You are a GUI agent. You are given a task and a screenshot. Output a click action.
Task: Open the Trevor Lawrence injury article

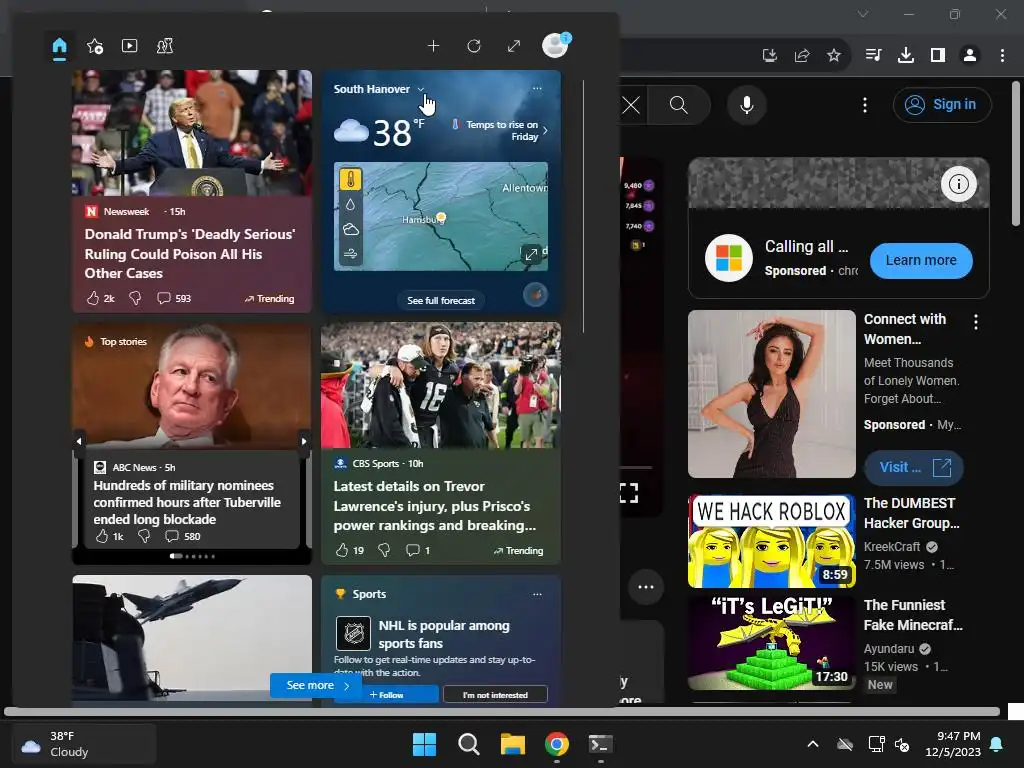tap(435, 505)
